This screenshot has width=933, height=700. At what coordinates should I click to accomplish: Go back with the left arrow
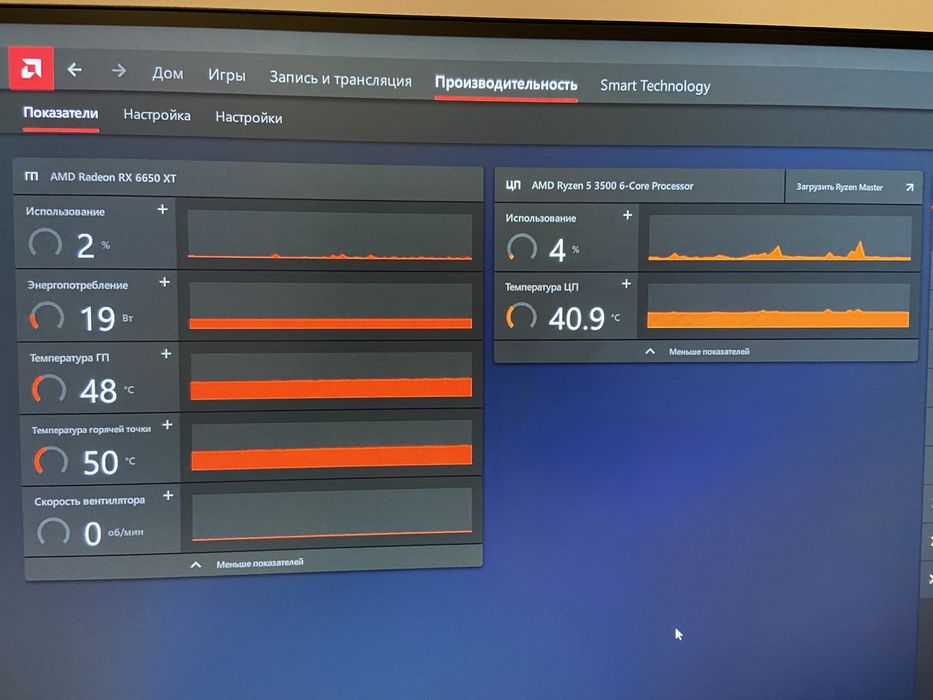(74, 70)
